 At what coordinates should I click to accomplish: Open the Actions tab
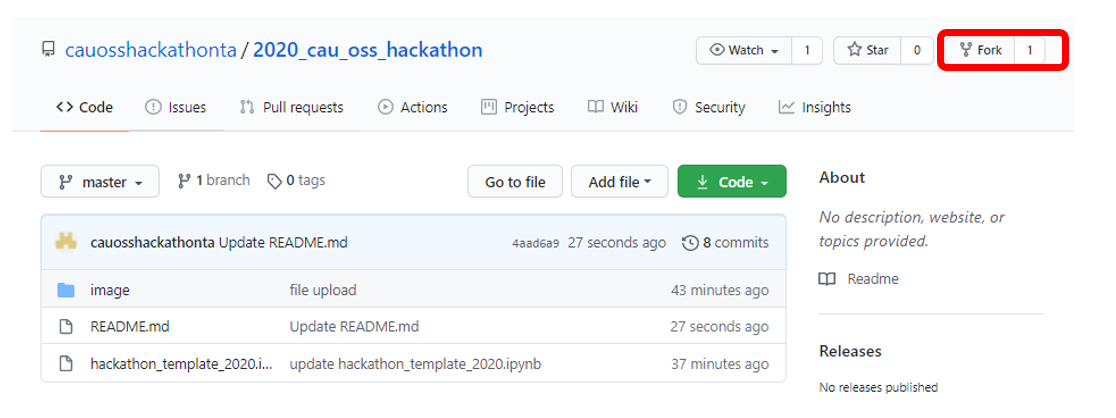[x=413, y=108]
